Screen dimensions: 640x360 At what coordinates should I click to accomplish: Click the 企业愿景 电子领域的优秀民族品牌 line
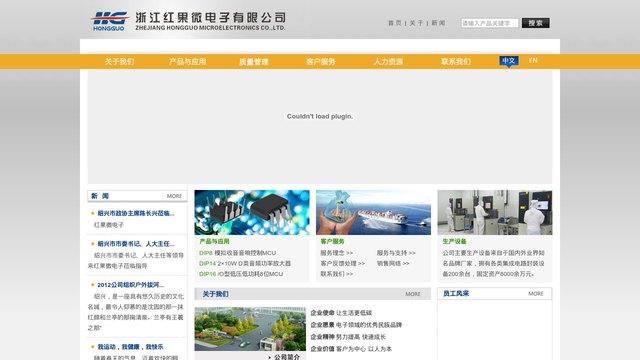[356, 325]
